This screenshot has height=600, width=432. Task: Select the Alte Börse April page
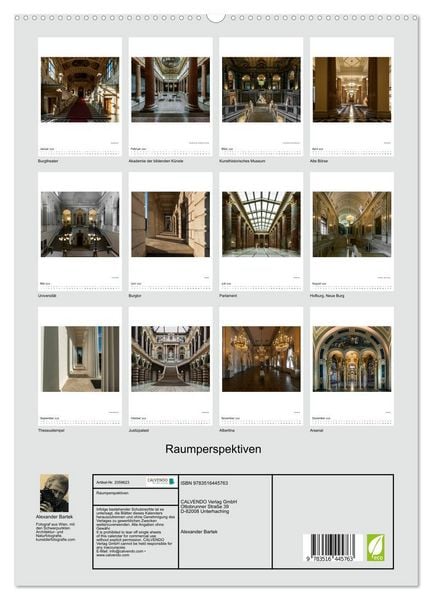coord(352,96)
